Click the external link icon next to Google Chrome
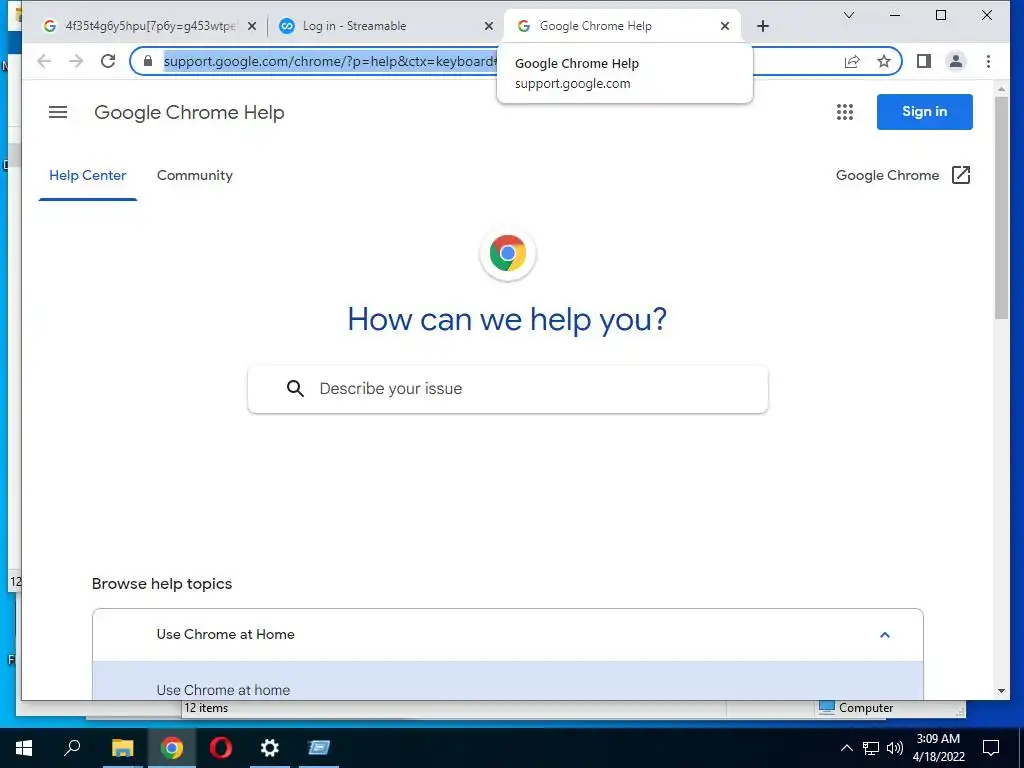Image resolution: width=1024 pixels, height=768 pixels. pos(961,175)
